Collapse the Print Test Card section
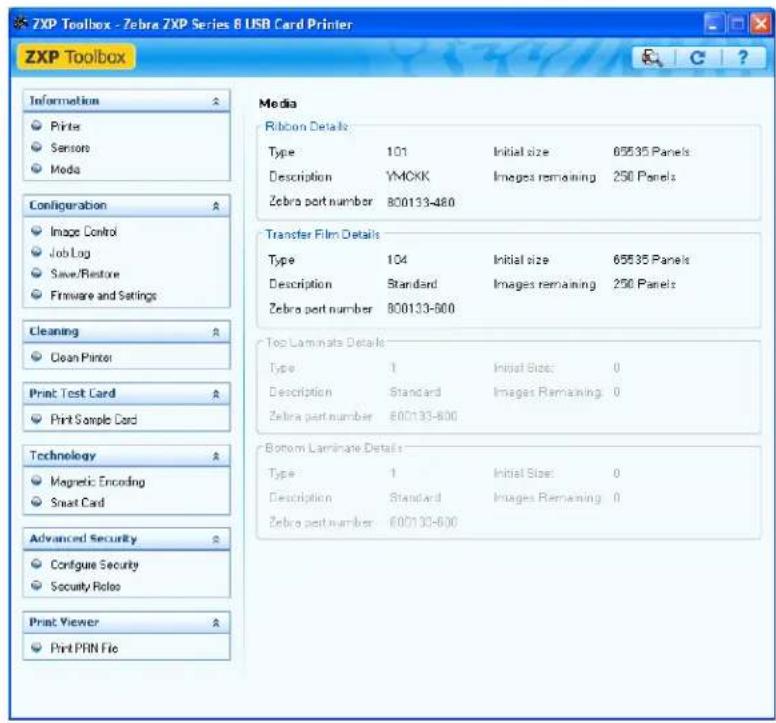This screenshot has width=776, height=723. (x=216, y=394)
